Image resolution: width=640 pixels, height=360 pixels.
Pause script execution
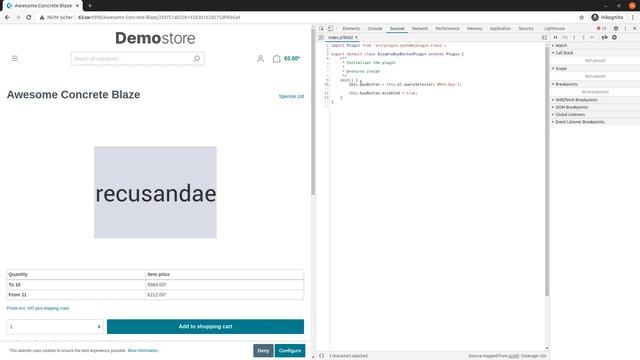(556, 37)
